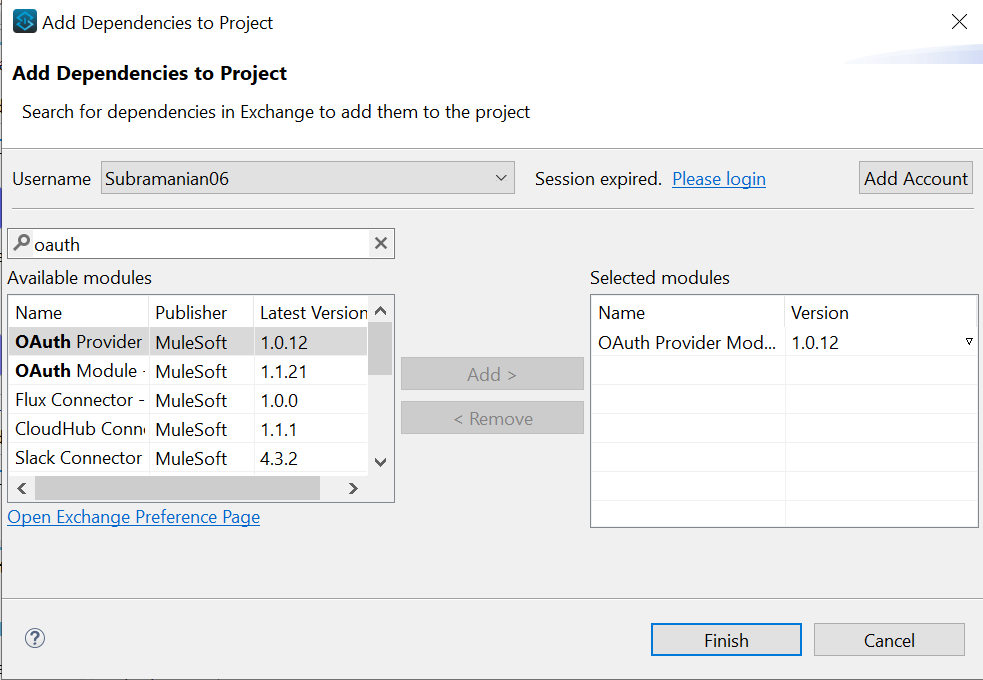Image resolution: width=983 pixels, height=680 pixels.
Task: Click into the oauth search field
Action: [x=200, y=244]
